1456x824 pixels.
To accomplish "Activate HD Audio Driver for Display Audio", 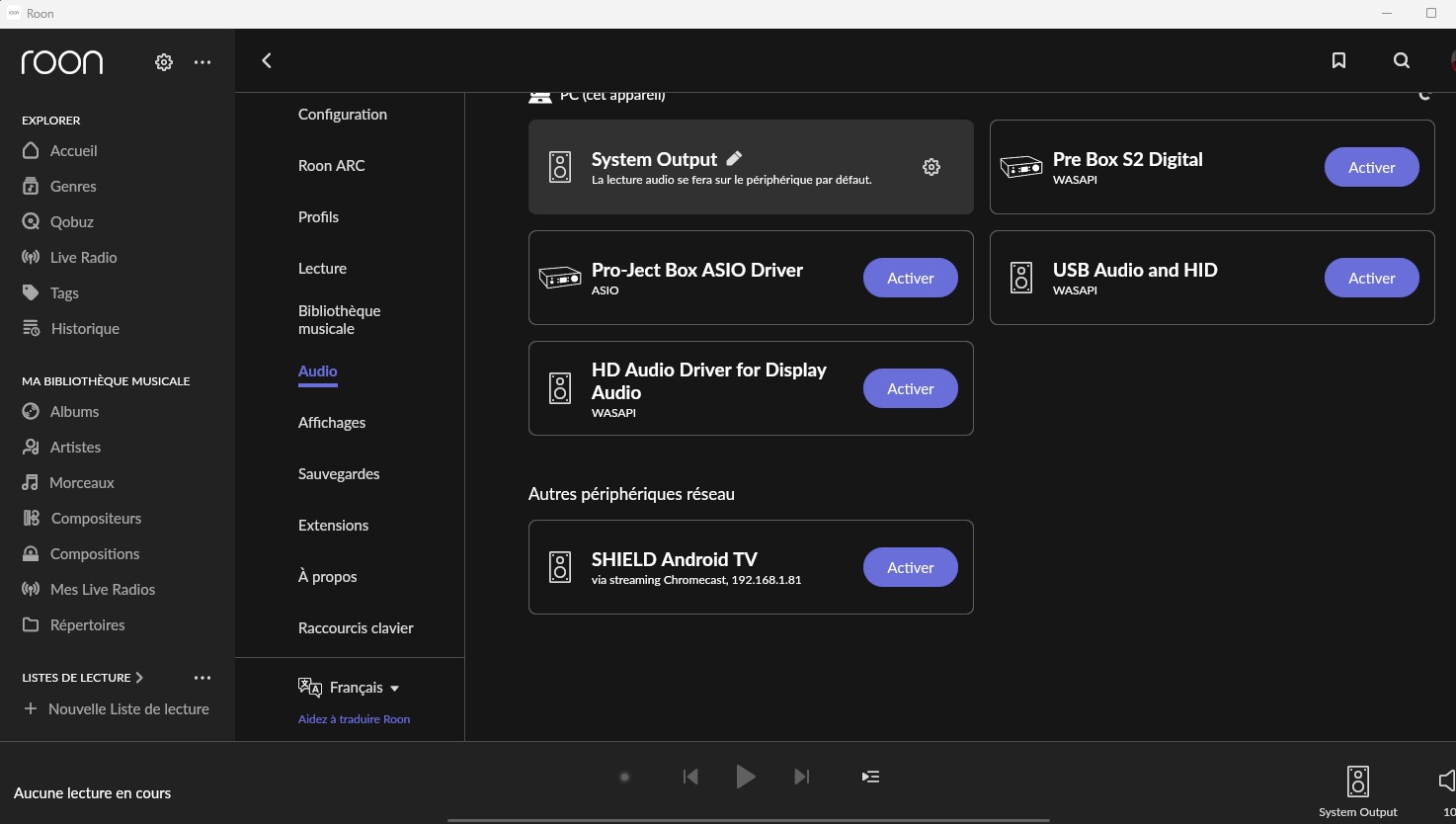I will (911, 388).
